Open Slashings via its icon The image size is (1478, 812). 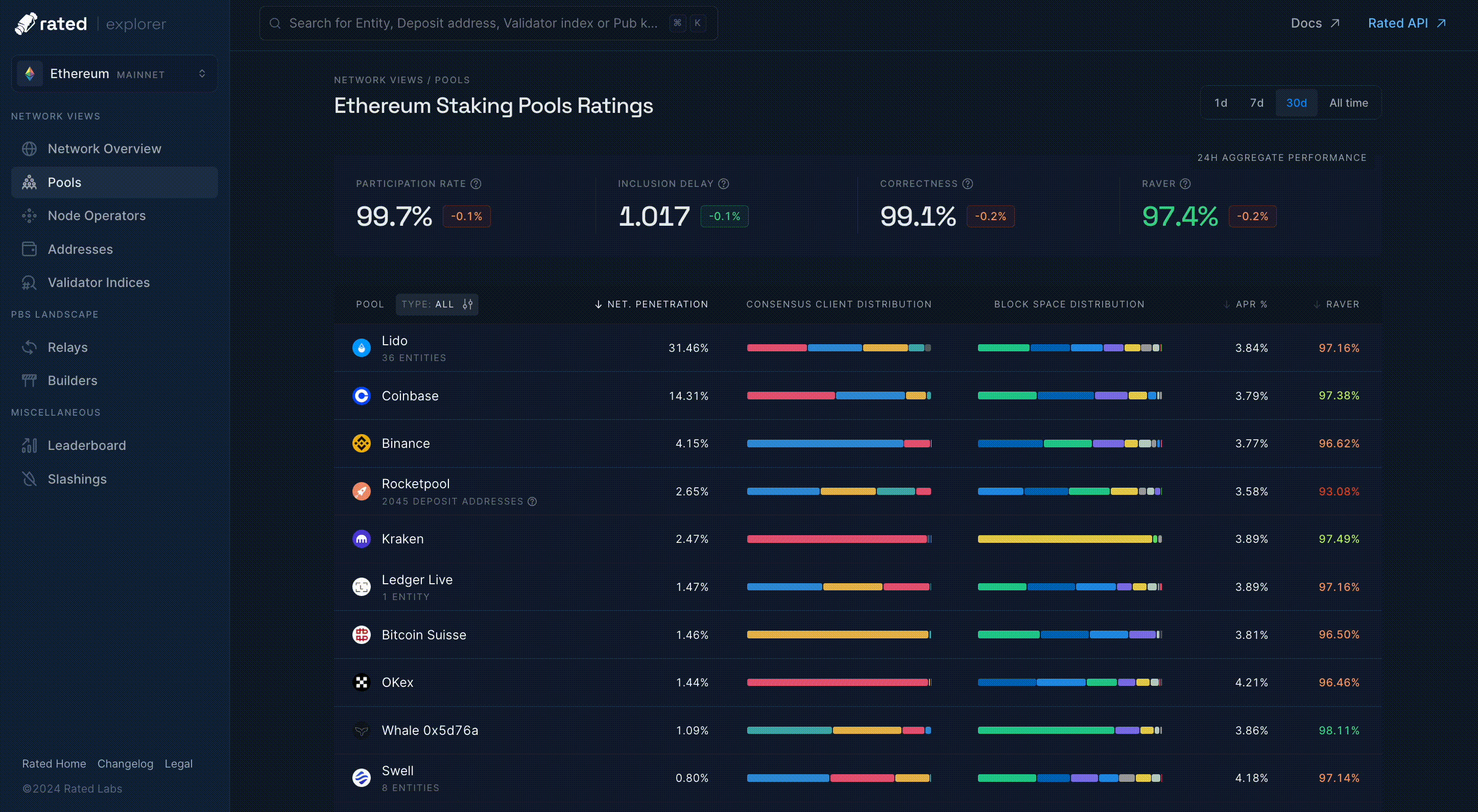click(29, 479)
